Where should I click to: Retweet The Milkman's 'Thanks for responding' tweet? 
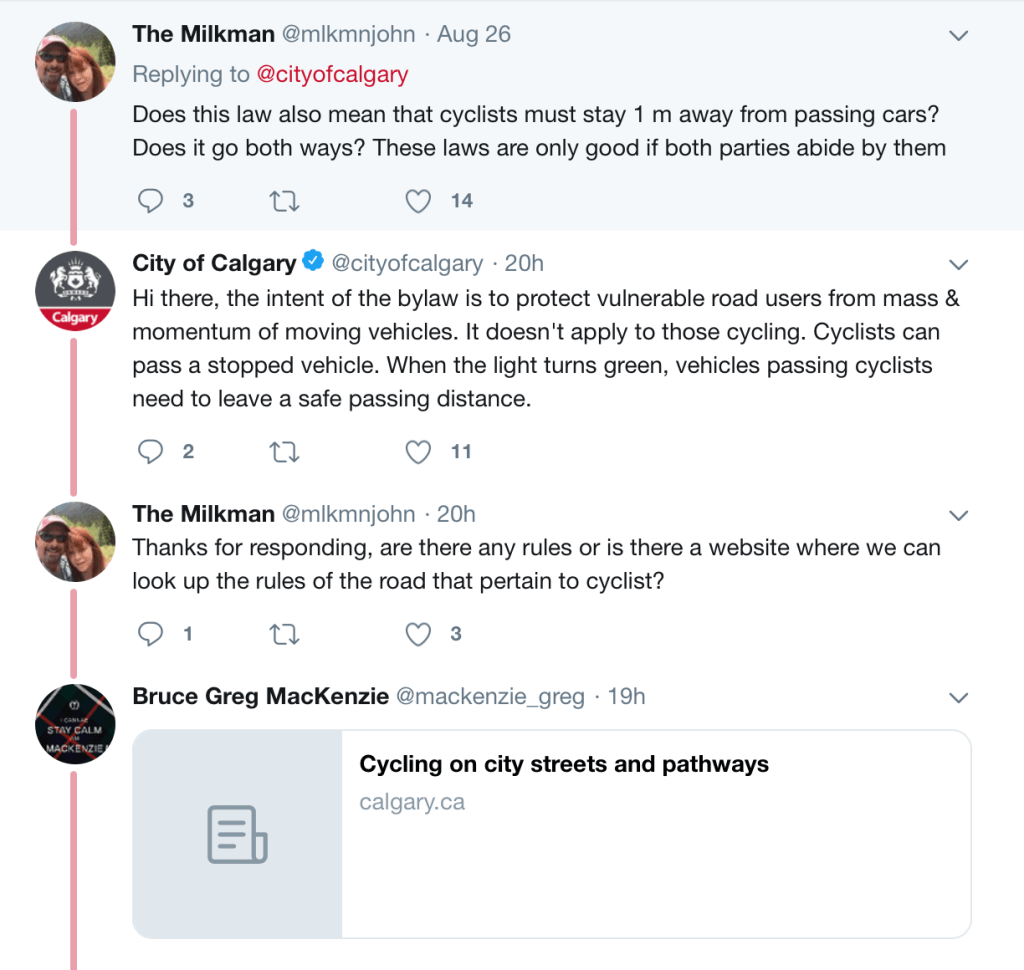tap(284, 634)
